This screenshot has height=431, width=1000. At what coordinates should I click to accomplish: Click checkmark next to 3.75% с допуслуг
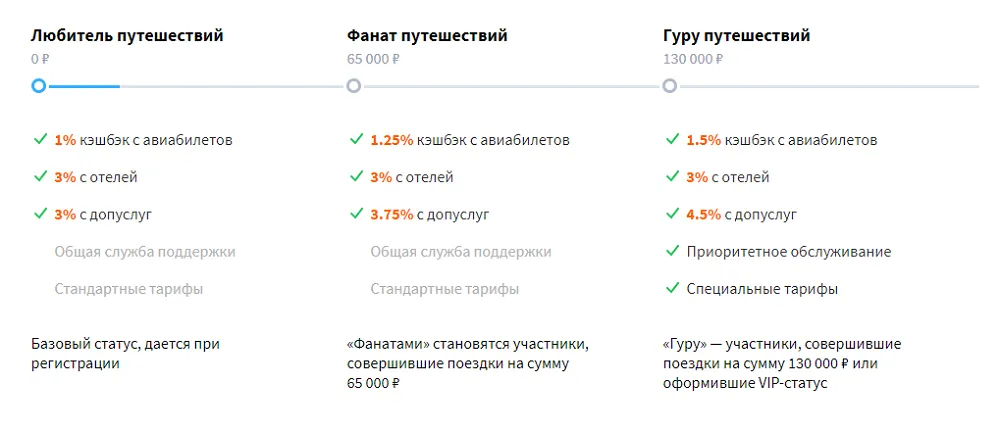point(356,213)
